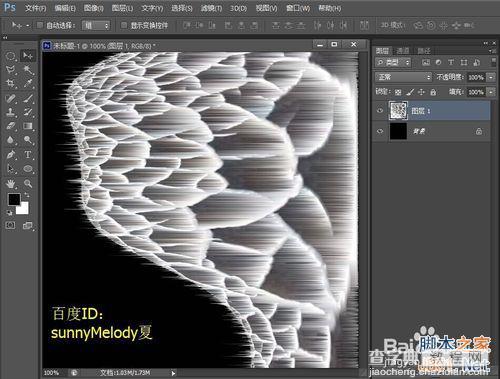Screen dimensions: 500x379
Task: Change the screen mode
Action: [x=28, y=226]
